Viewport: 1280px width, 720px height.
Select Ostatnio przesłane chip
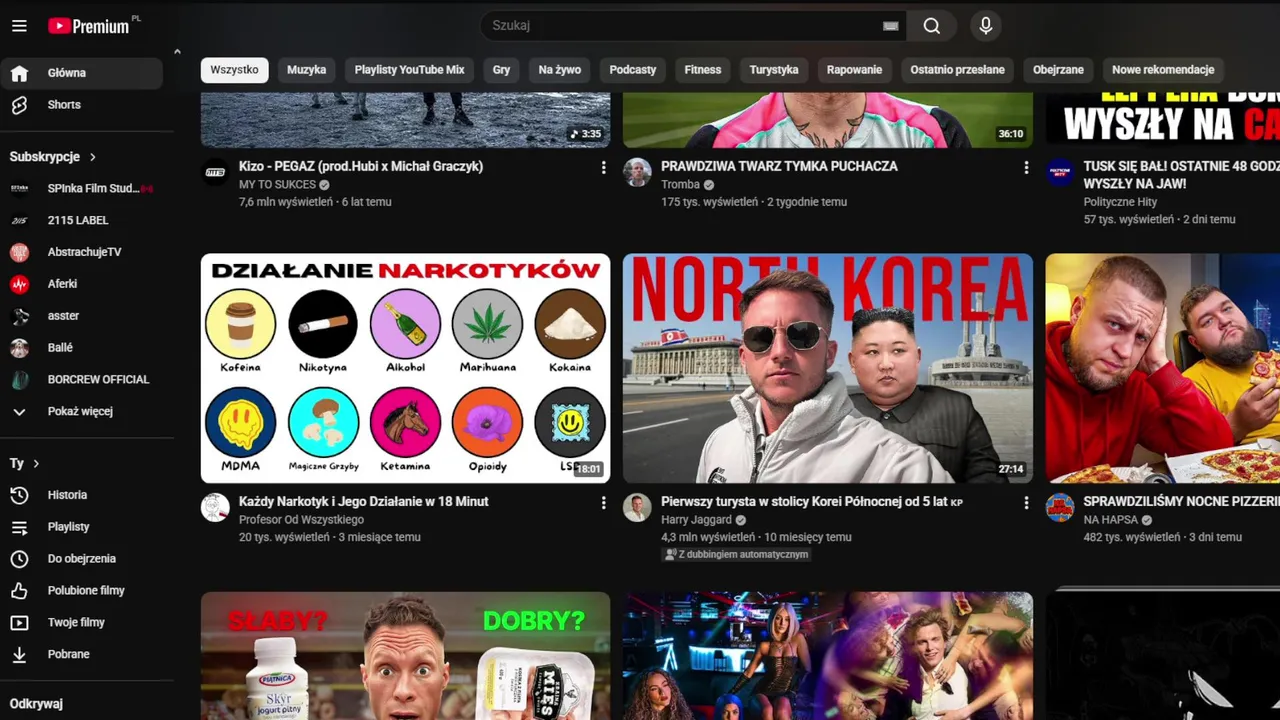click(957, 70)
